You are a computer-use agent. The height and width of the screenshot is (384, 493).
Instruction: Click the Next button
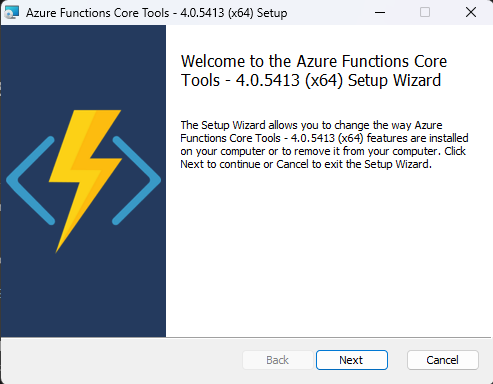coord(352,360)
